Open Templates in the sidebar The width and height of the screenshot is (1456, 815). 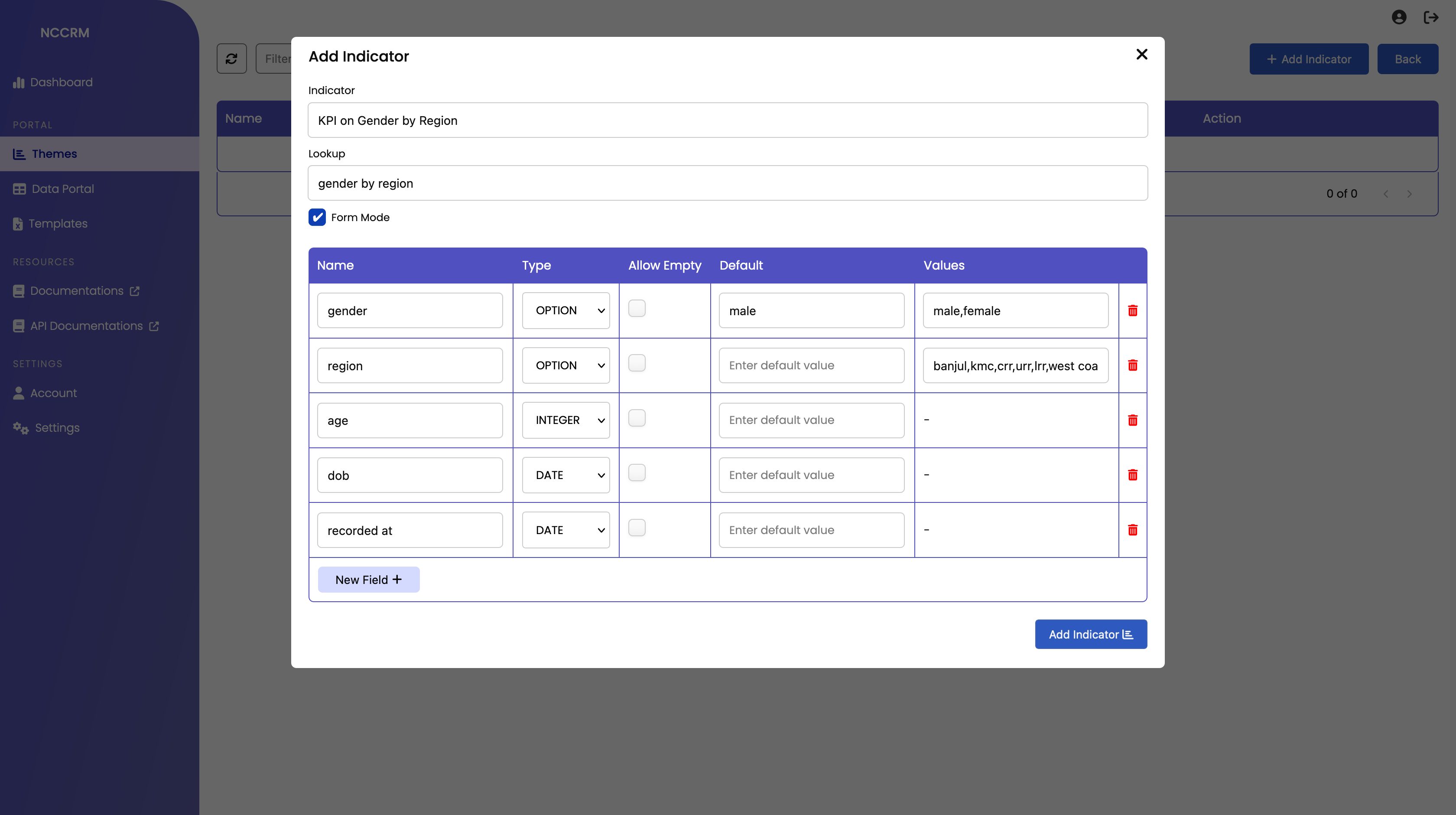tap(50, 224)
